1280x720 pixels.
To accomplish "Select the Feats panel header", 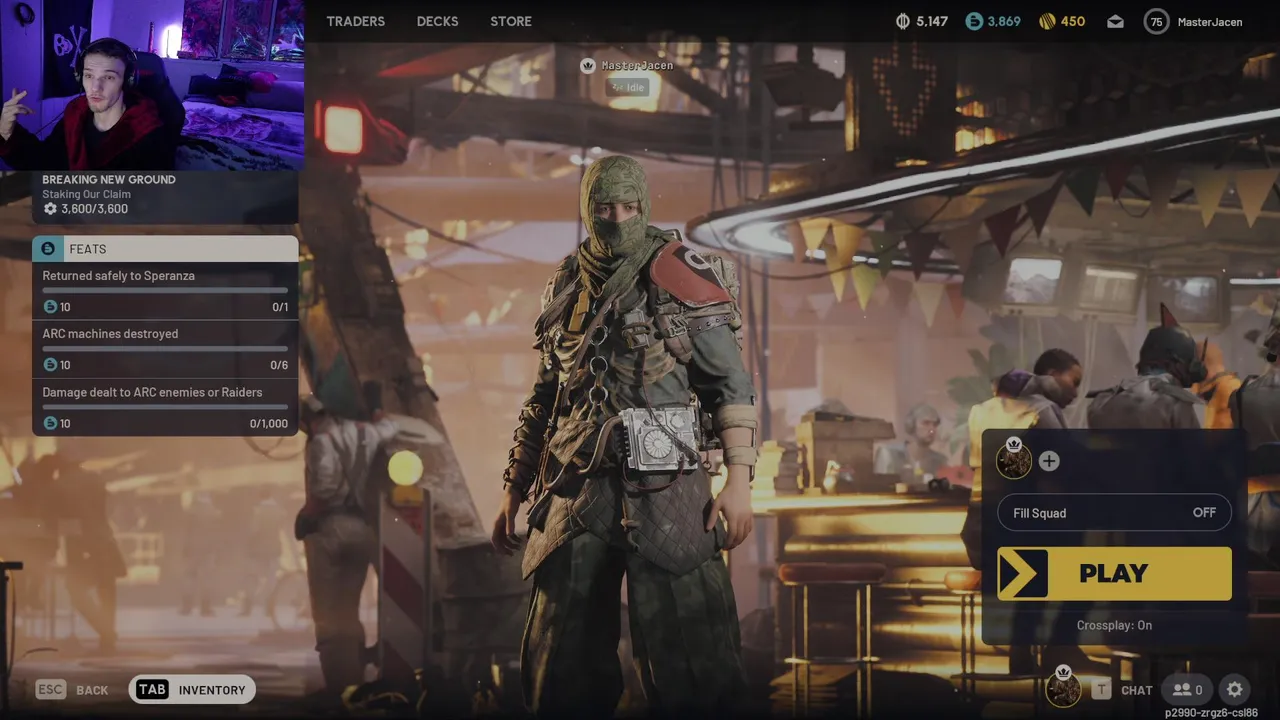I will pos(165,249).
